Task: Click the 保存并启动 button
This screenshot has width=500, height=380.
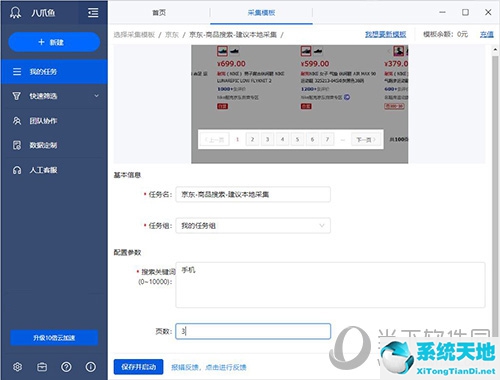Action: pyautogui.click(x=138, y=367)
